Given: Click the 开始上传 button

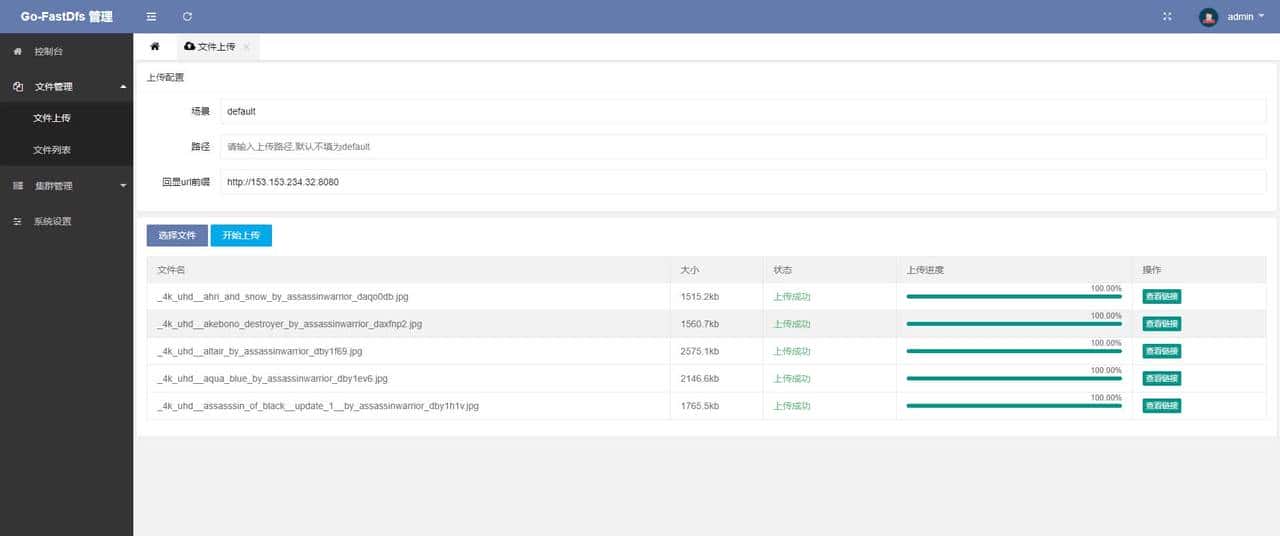Looking at the screenshot, I should 241,236.
